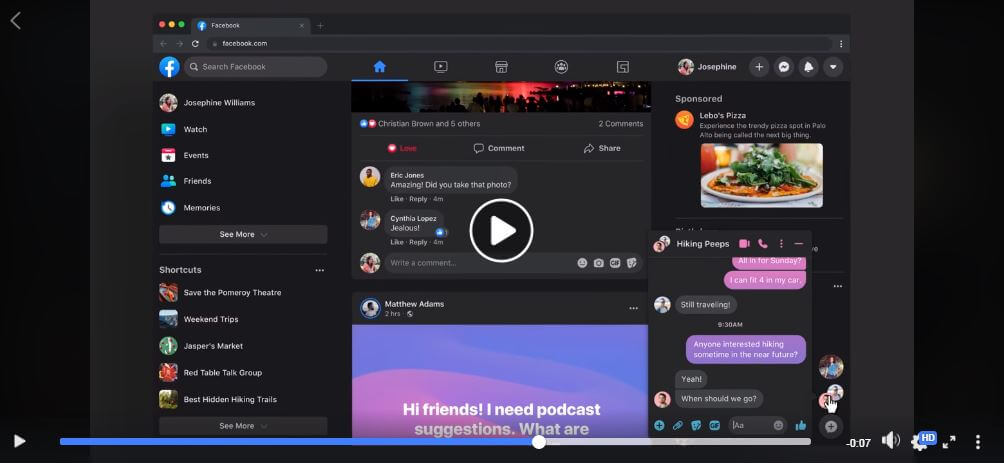Open the account dropdown arrow

pyautogui.click(x=833, y=67)
